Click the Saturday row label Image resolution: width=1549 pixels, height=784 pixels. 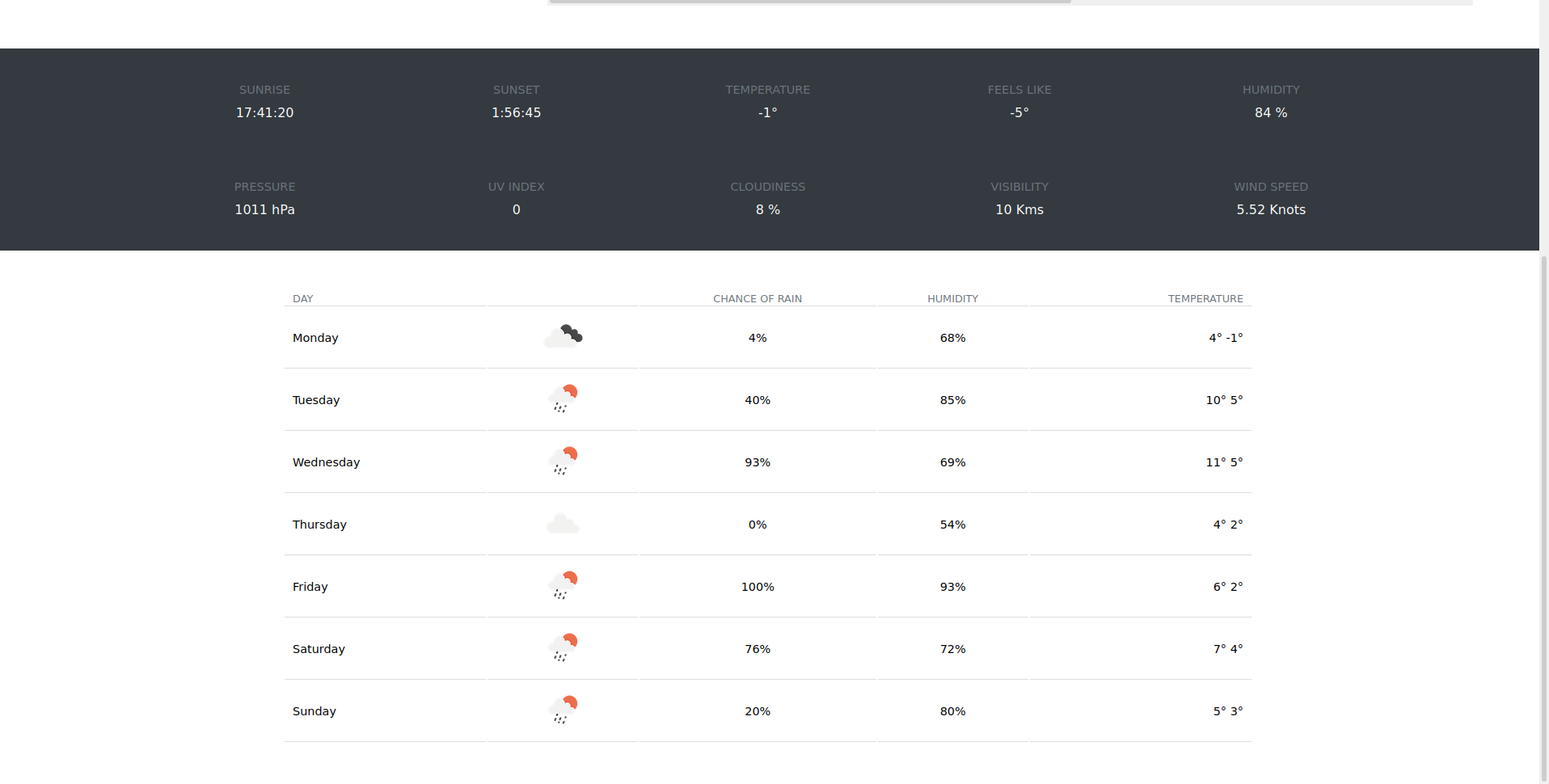point(319,649)
